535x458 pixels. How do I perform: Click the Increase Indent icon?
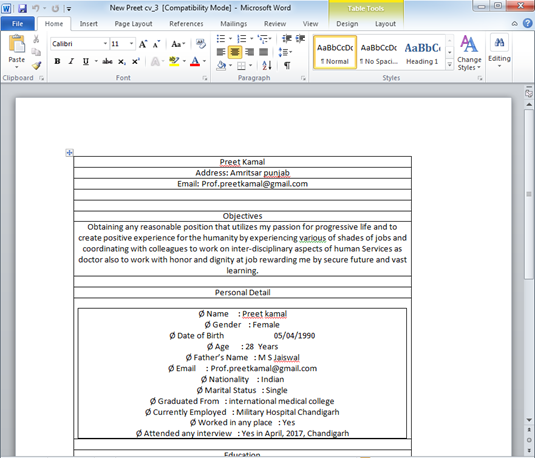click(x=300, y=39)
